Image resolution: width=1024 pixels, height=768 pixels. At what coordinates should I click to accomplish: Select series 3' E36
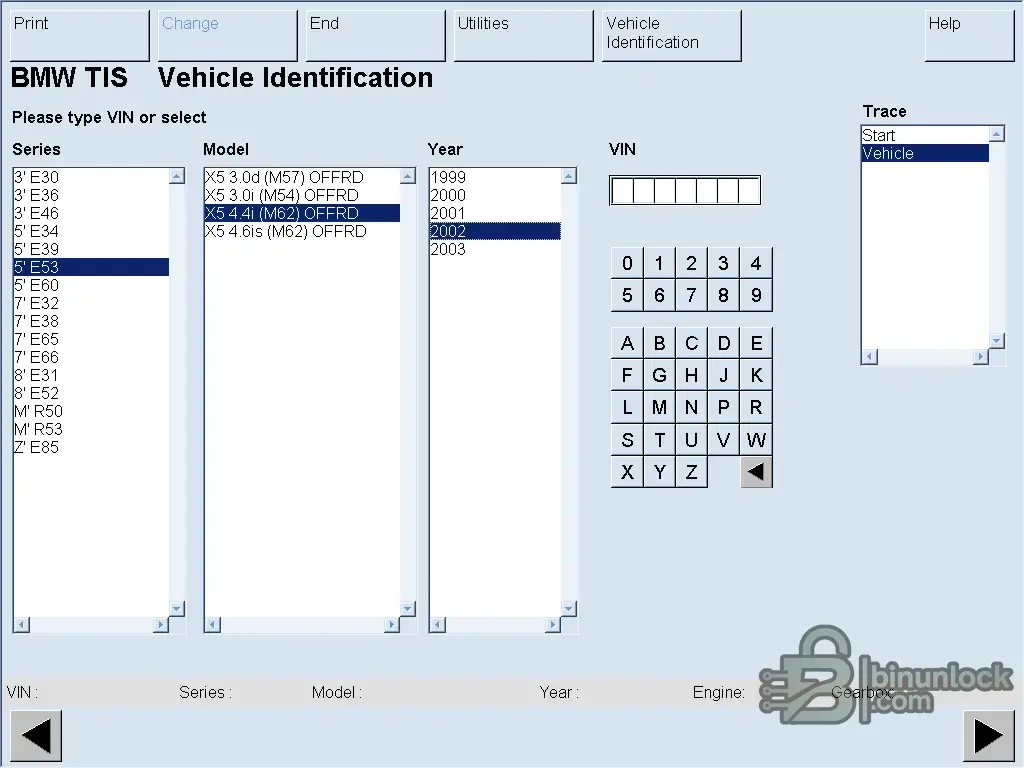click(x=91, y=195)
